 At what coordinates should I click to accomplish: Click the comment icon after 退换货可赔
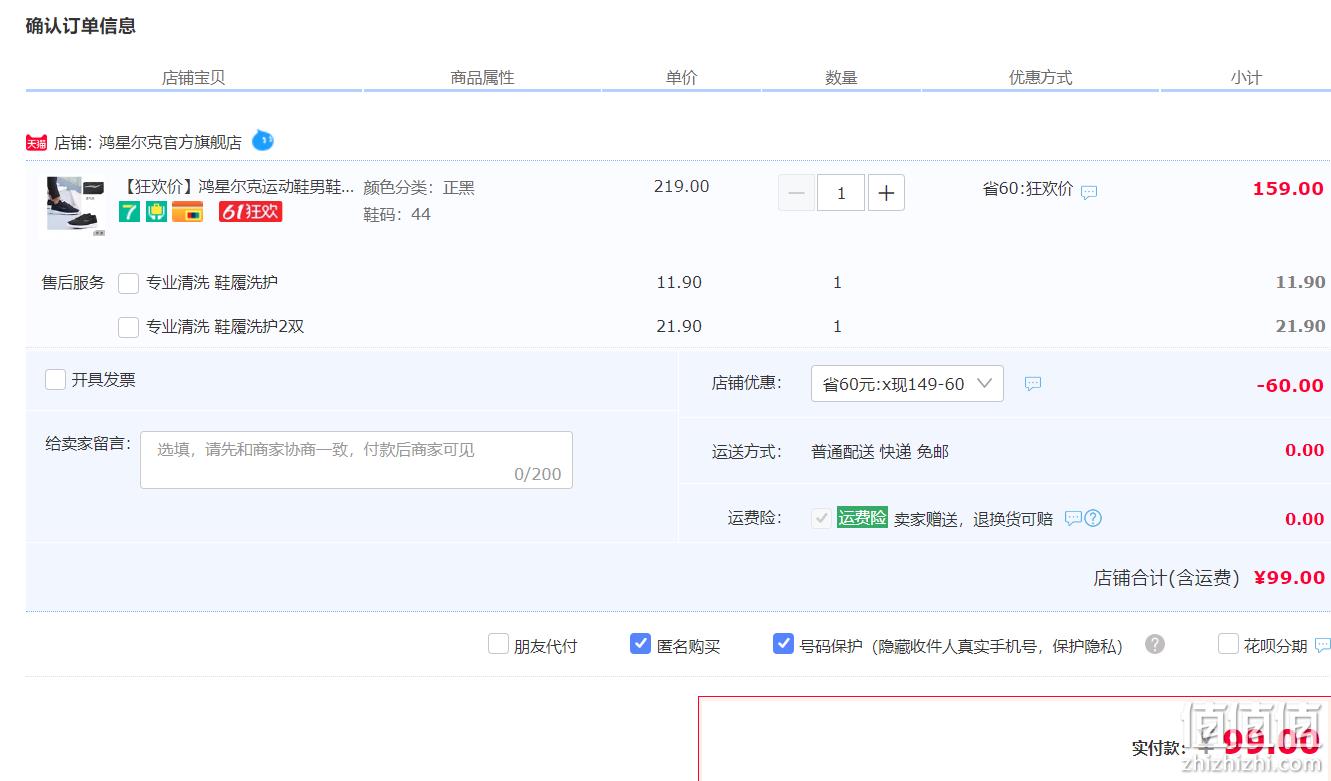[1073, 518]
